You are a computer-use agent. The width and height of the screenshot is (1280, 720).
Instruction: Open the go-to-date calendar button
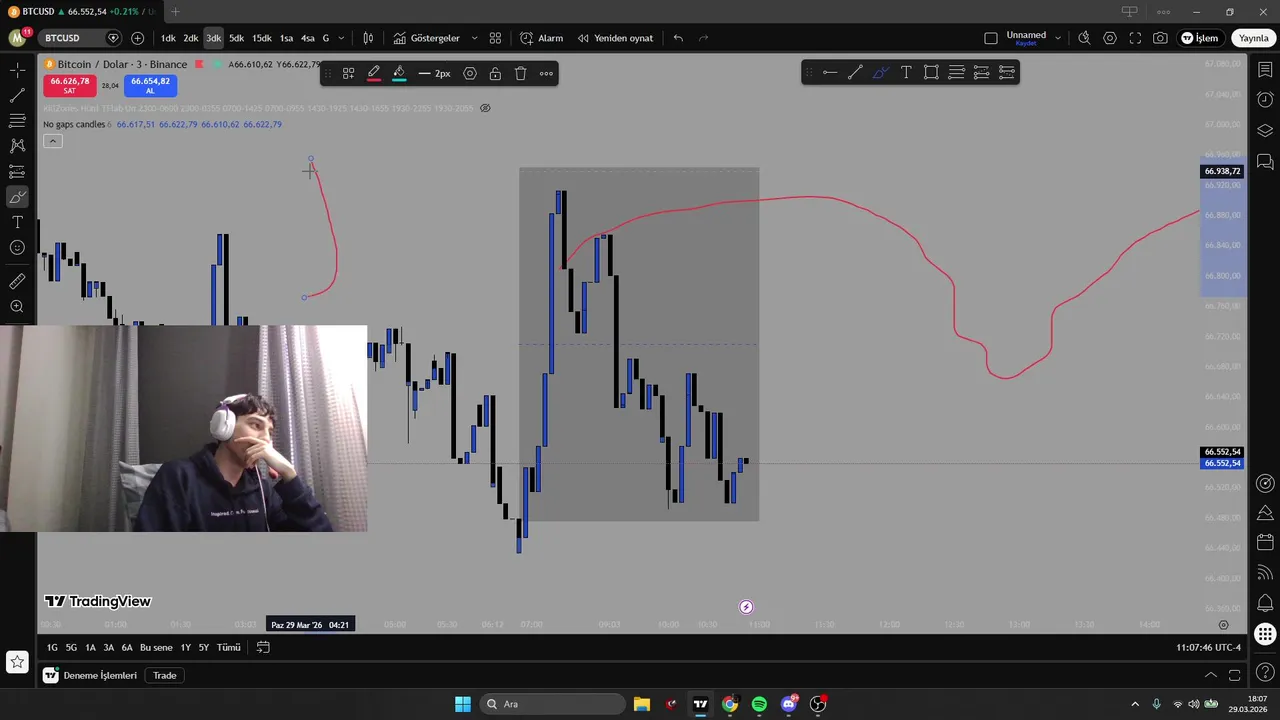[x=263, y=647]
